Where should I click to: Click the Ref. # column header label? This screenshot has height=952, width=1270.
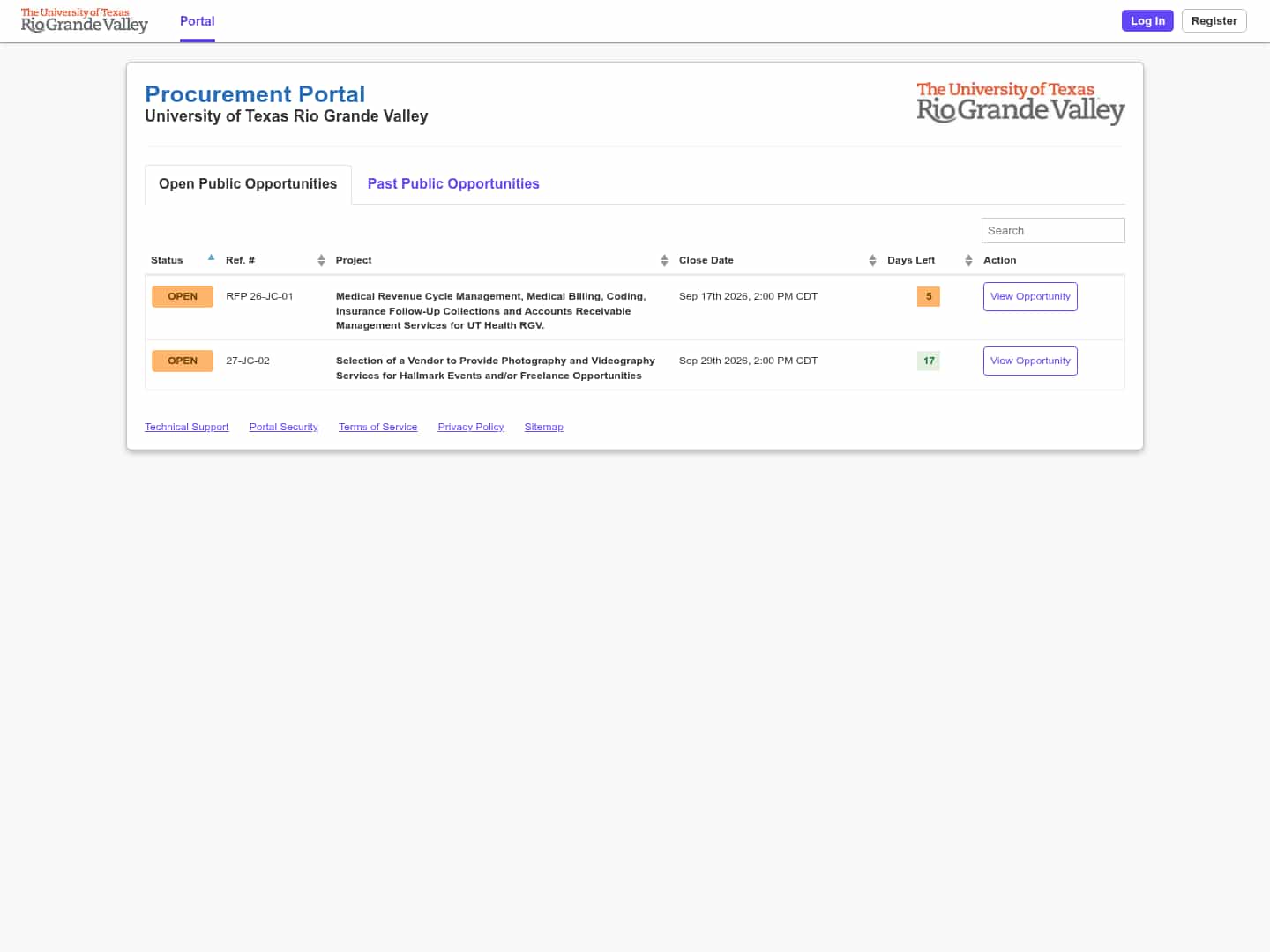pos(240,260)
